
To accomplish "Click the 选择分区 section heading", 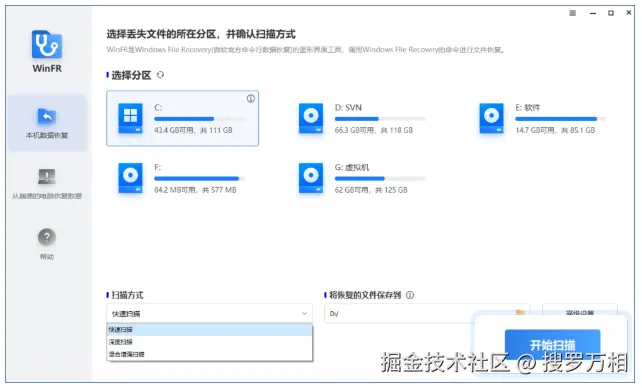I will (131, 75).
